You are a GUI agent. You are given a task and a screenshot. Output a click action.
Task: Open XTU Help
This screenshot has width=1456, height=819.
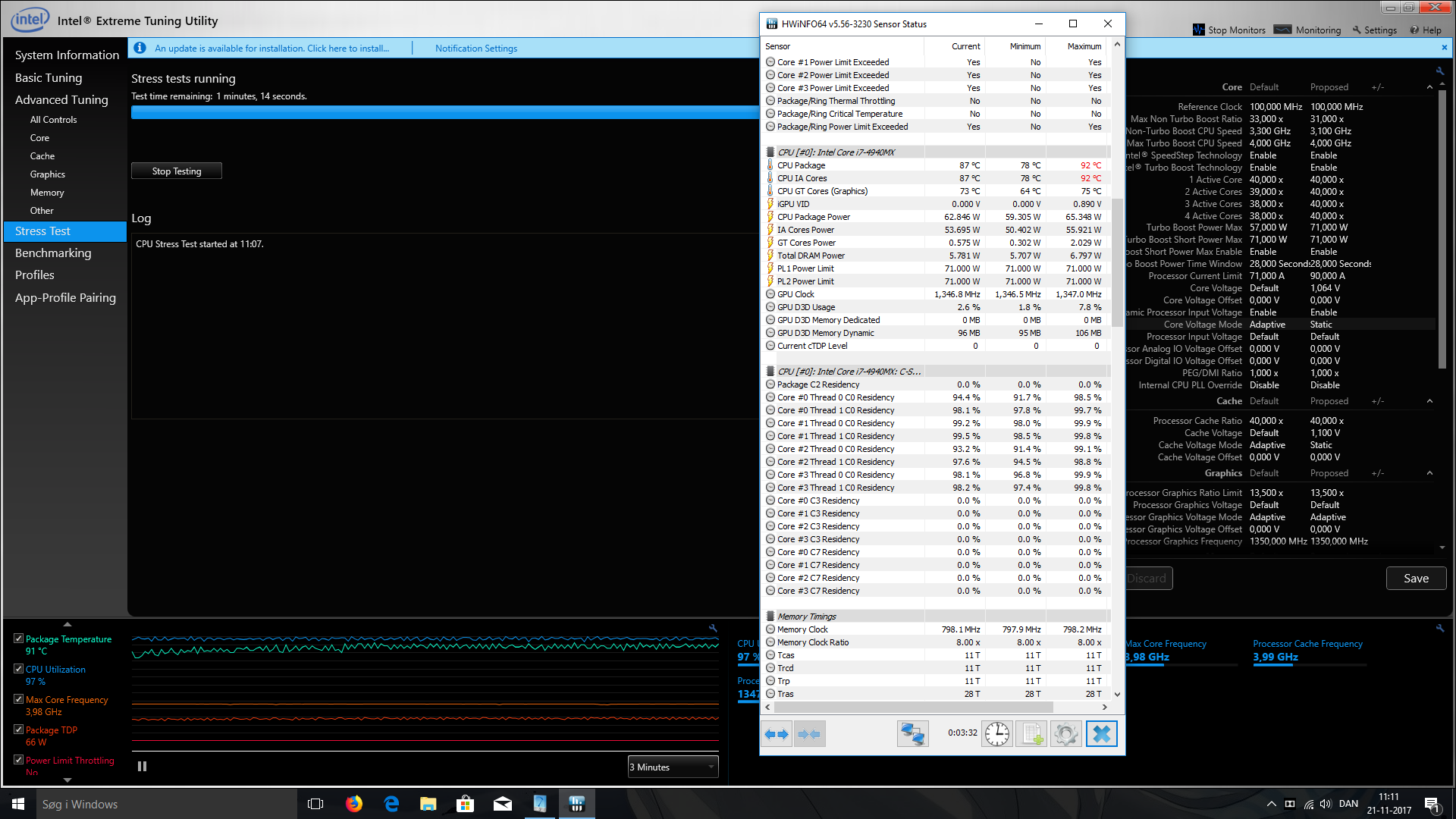click(x=1426, y=30)
